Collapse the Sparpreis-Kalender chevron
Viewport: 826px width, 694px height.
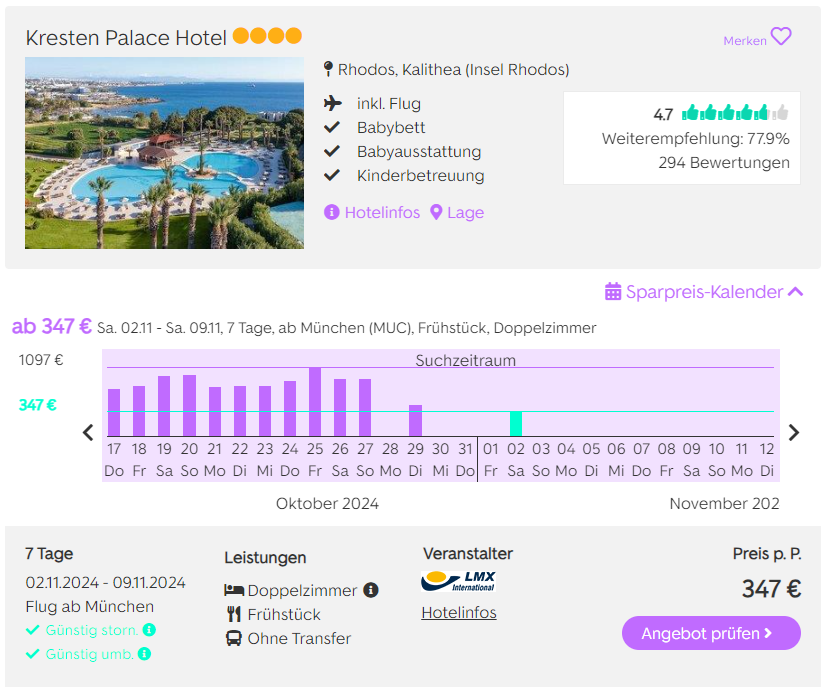point(795,291)
